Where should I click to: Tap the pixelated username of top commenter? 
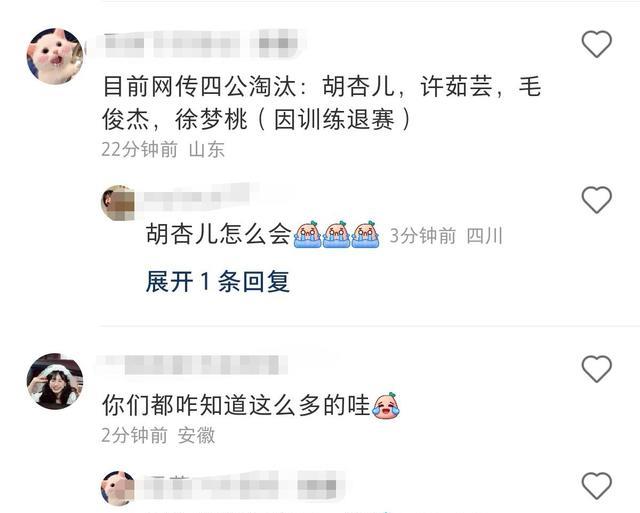click(202, 43)
